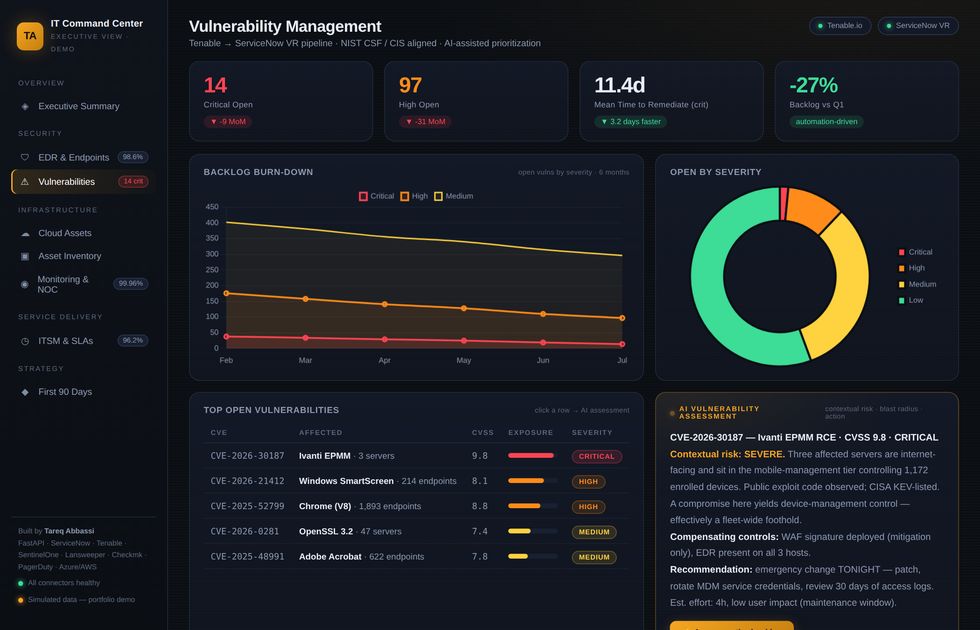Click the CVSS value 8.8
The width and height of the screenshot is (980, 630).
pos(479,506)
